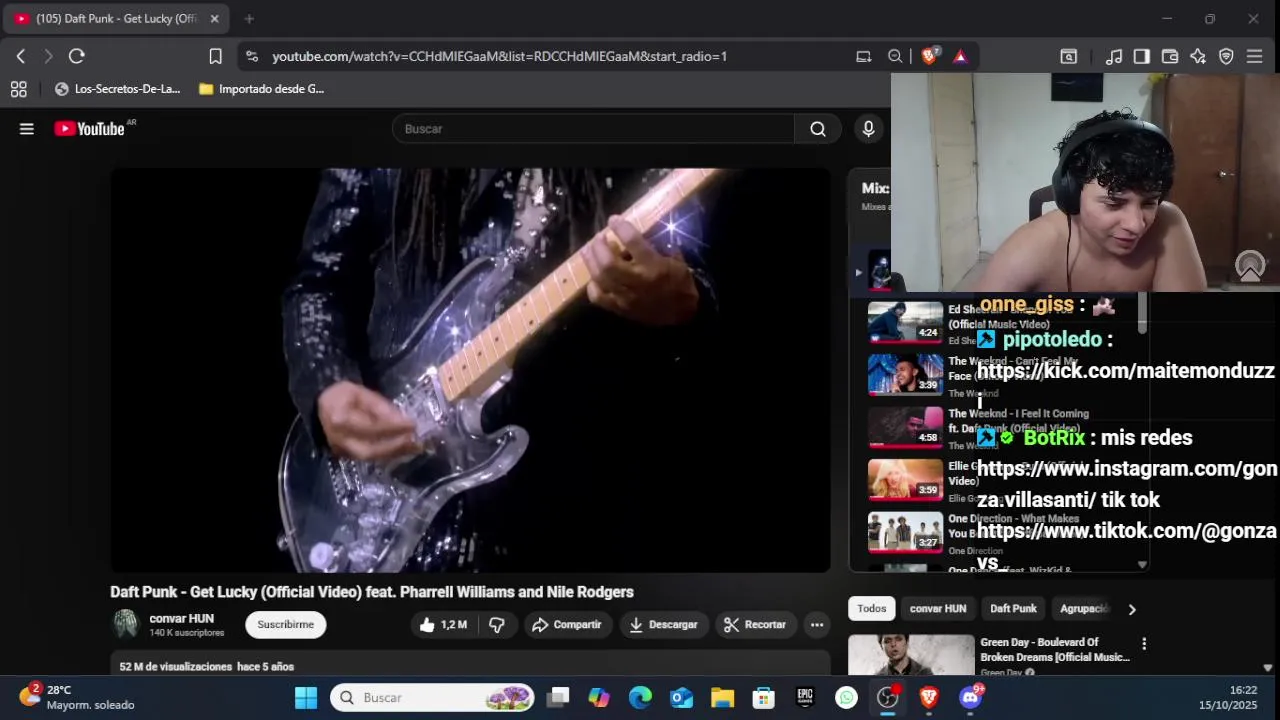Open Ellie Goulding video thumbnail
Screen dimensions: 1280x720
905,479
